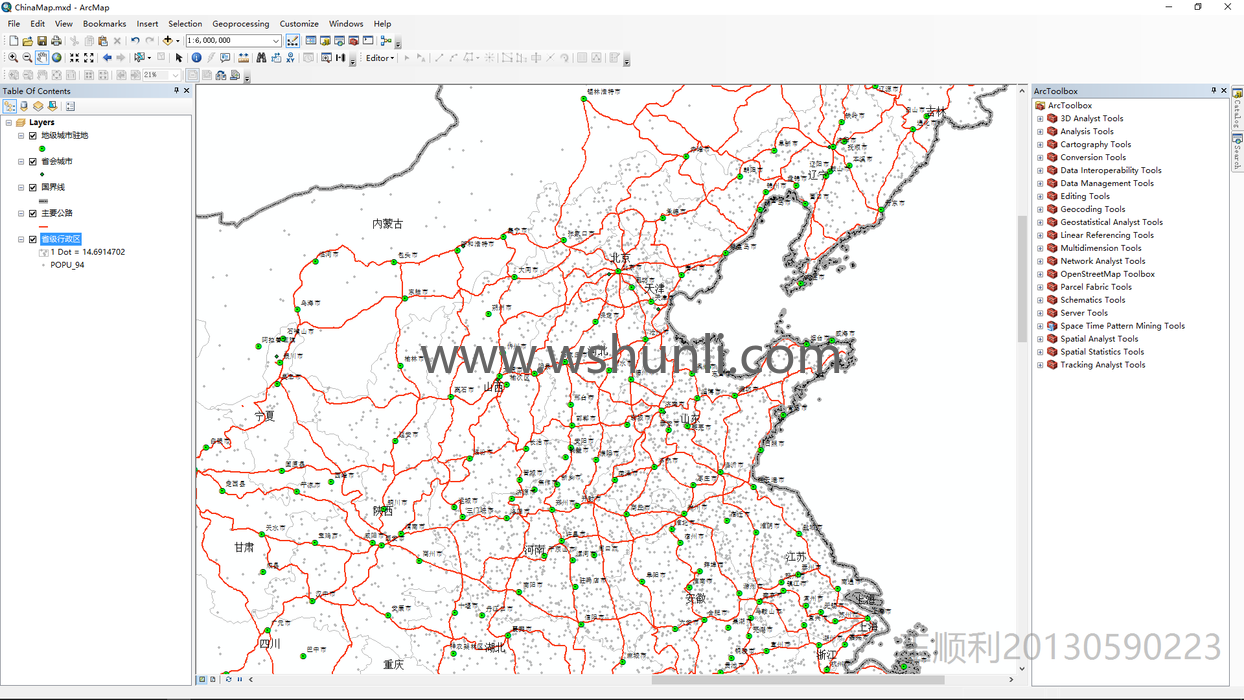
Task: Open the Editor dropdown menu
Action: (380, 58)
